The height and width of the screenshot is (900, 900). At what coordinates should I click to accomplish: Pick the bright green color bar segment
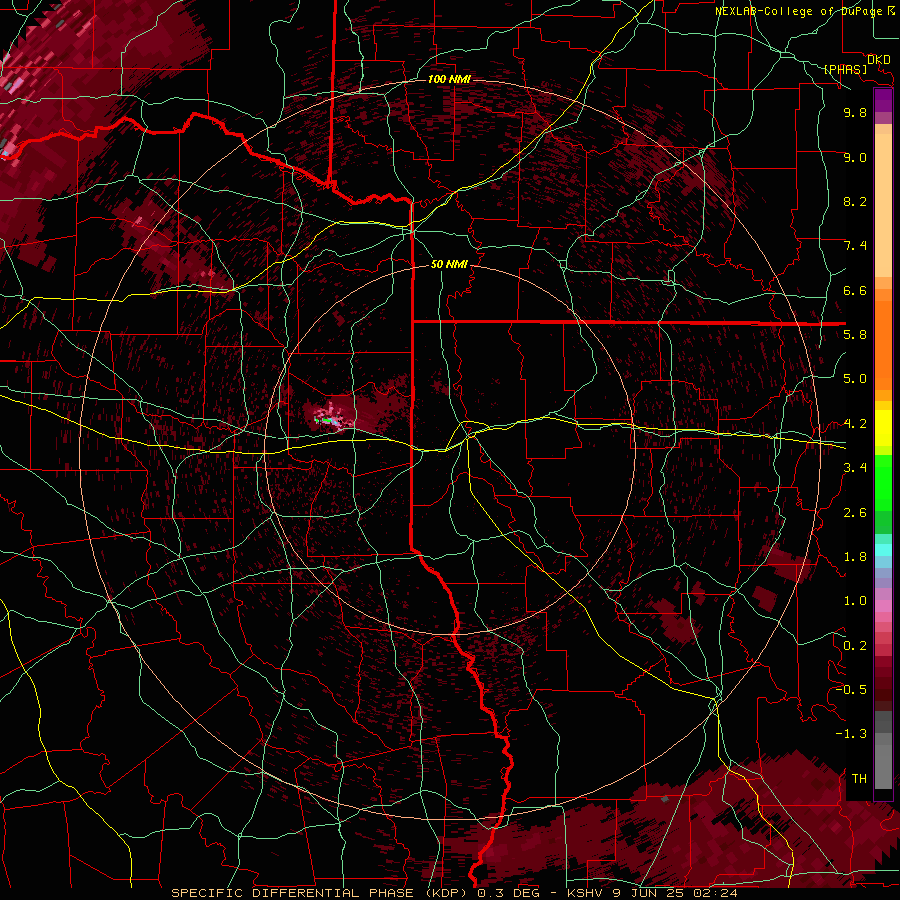(x=883, y=482)
